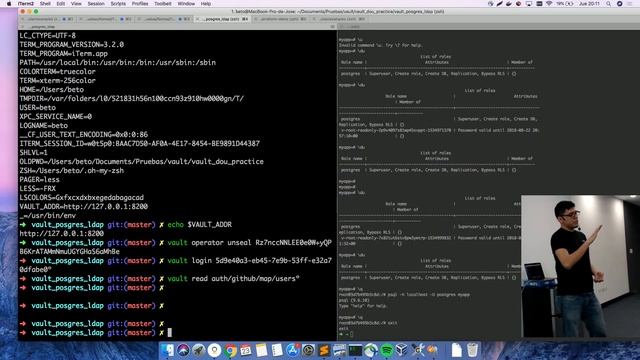Open Finder from the dock
The width and height of the screenshot is (640, 360).
(167, 350)
